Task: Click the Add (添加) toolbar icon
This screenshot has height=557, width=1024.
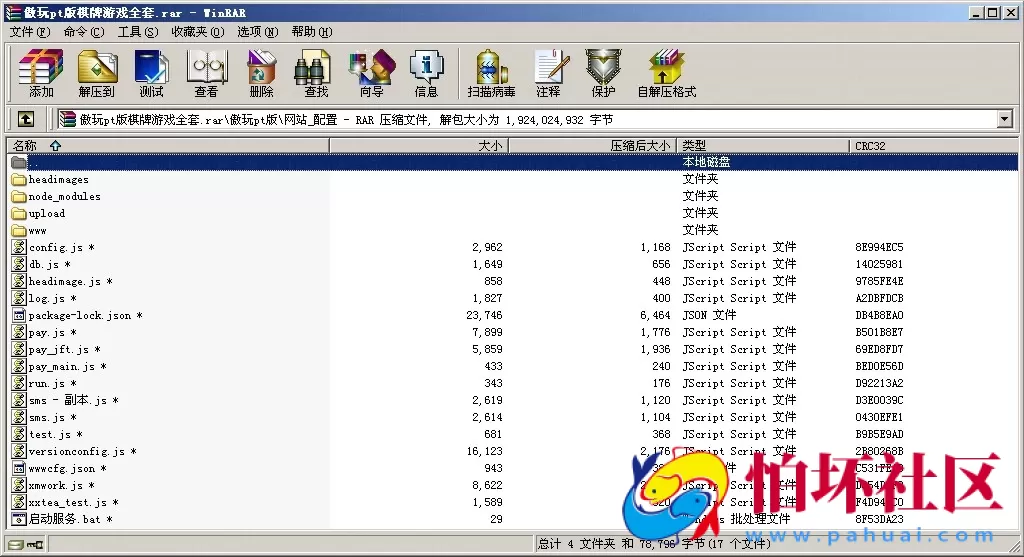Action: tap(41, 73)
